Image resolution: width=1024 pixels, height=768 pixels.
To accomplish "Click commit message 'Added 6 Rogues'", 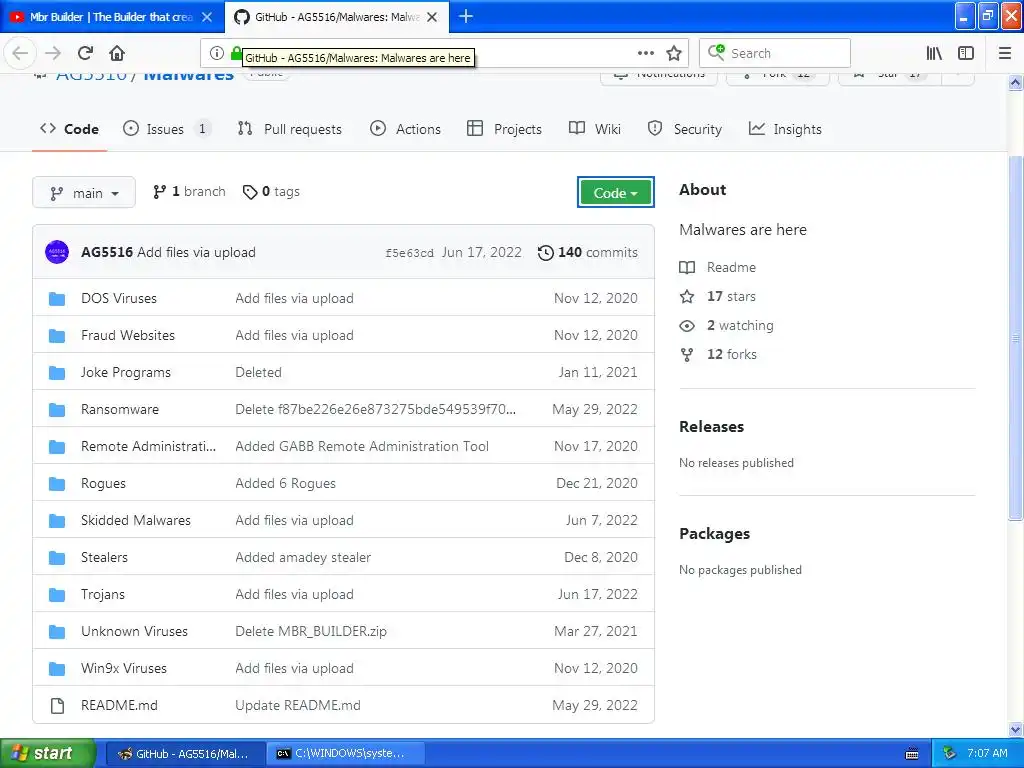I will [285, 483].
